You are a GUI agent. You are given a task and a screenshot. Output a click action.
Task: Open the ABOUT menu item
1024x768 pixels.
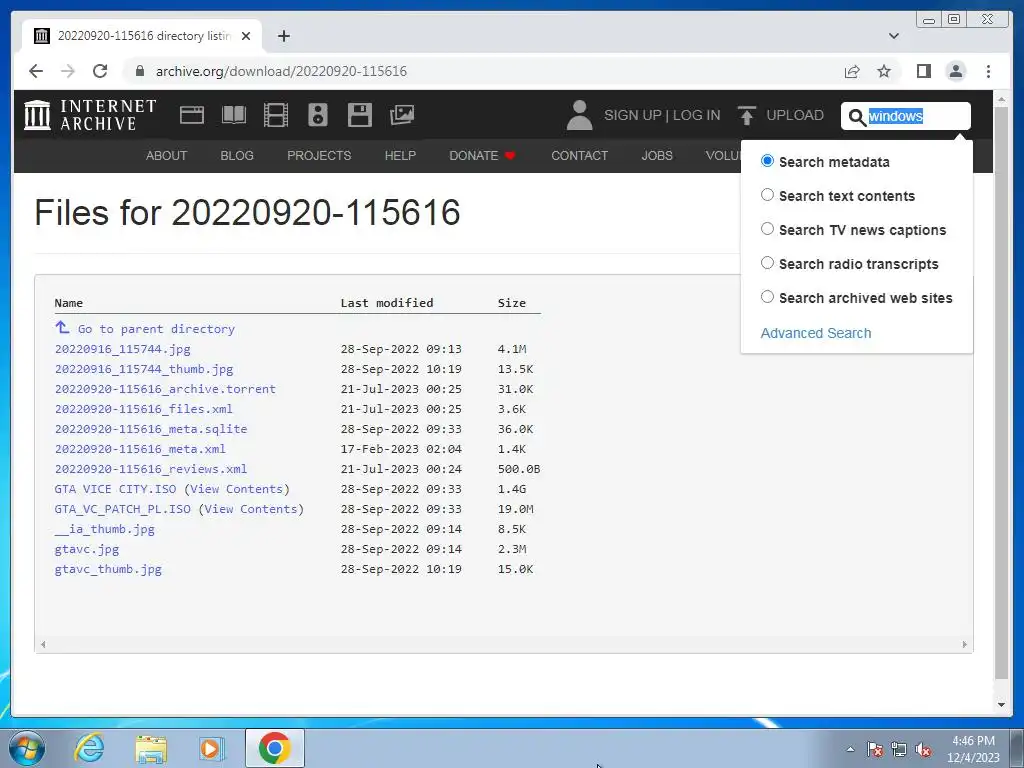pos(167,155)
